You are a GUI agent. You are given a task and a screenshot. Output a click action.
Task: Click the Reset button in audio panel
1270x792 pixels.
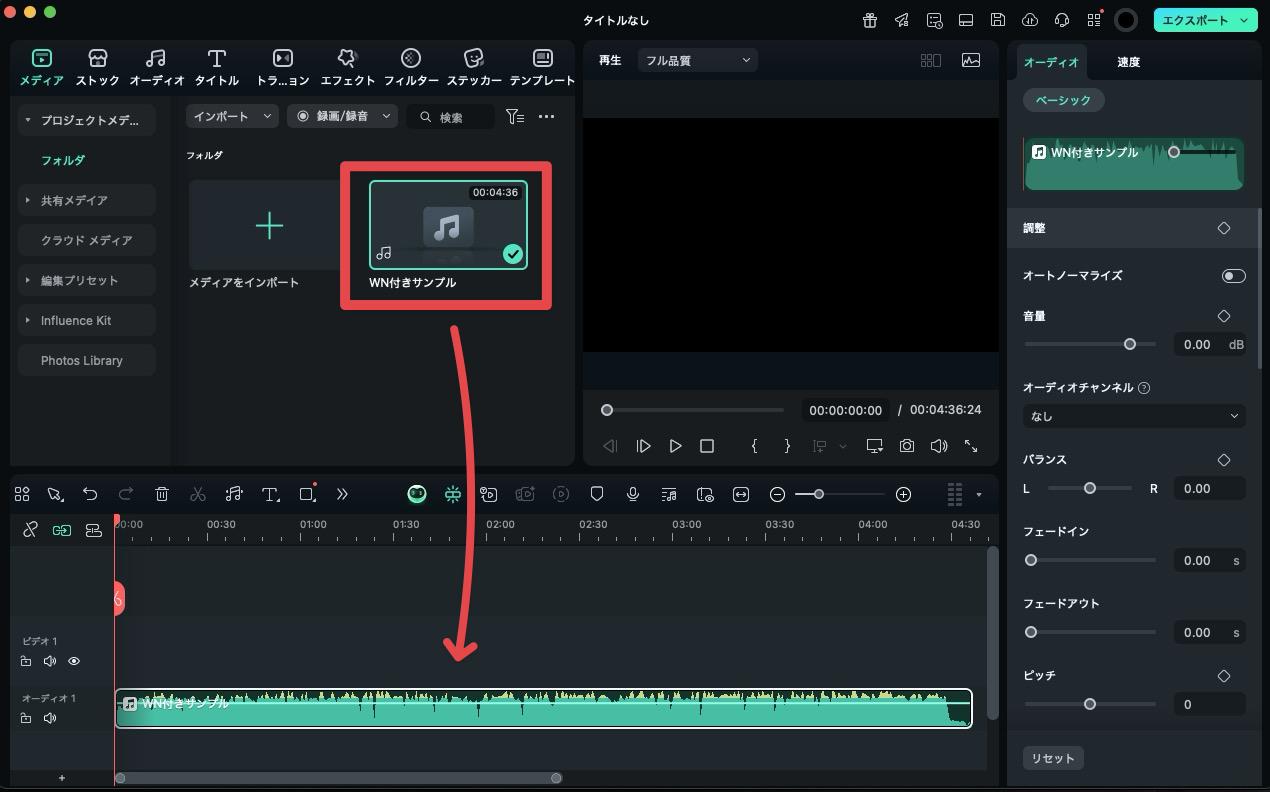[1052, 758]
